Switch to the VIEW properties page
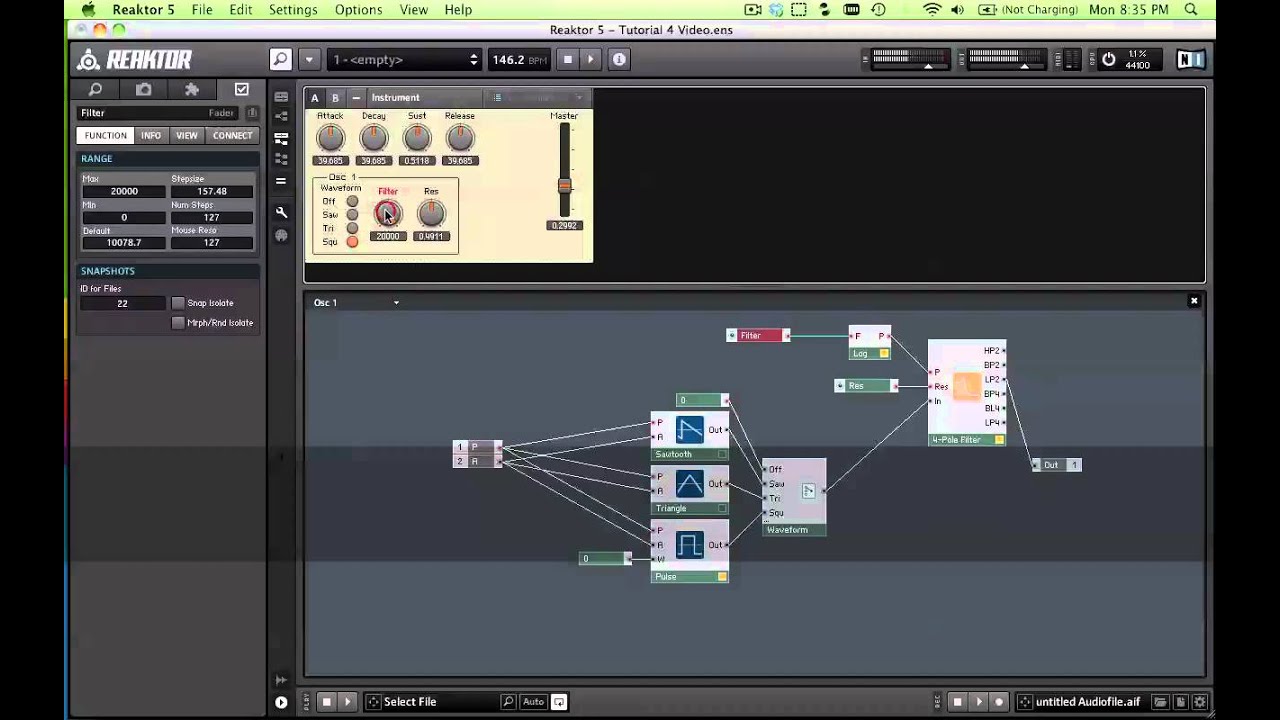 click(x=187, y=135)
